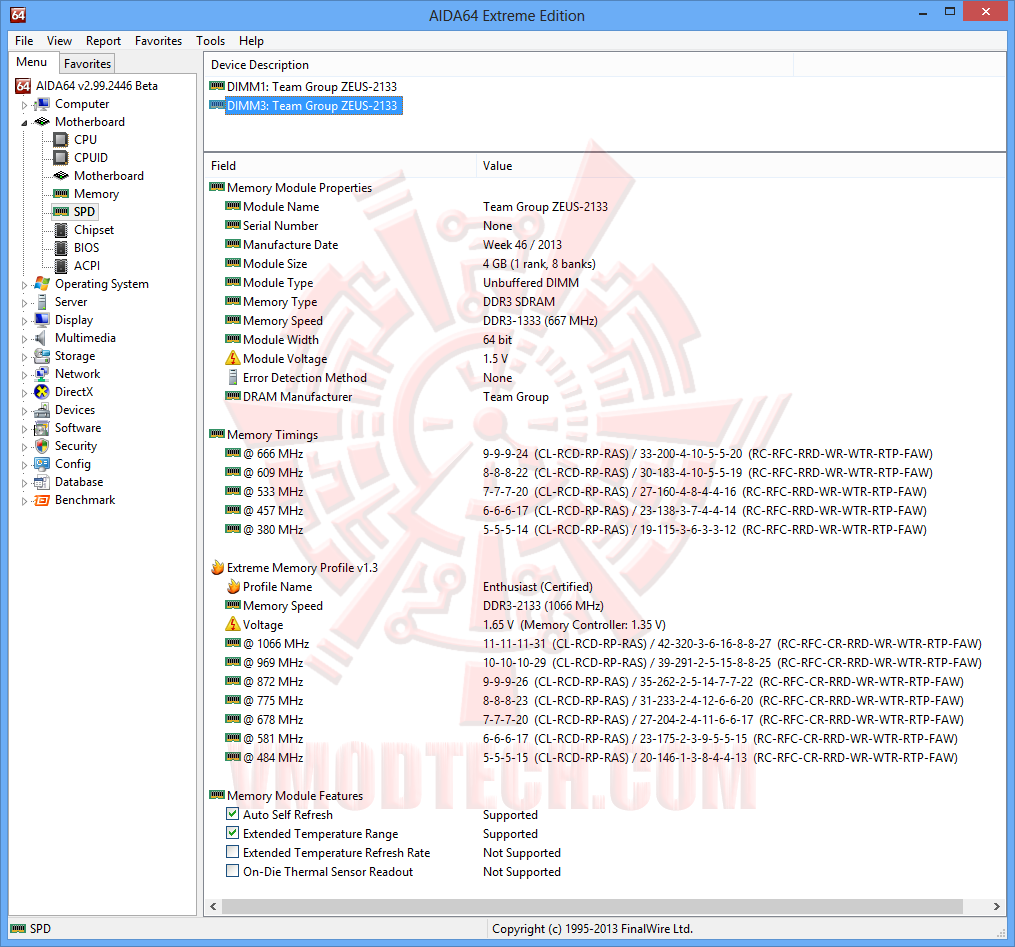Click the Extreme Memory Profile flame icon
The width and height of the screenshot is (1015, 947).
tap(218, 568)
